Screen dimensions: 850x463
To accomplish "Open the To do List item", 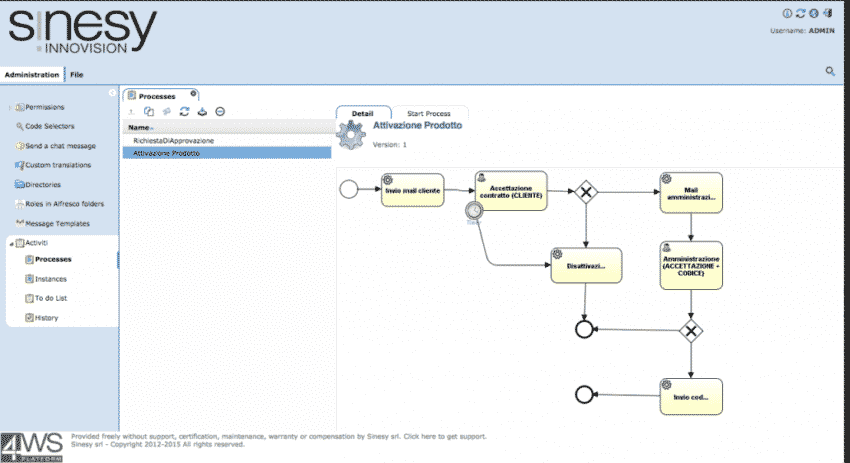I will (52, 298).
